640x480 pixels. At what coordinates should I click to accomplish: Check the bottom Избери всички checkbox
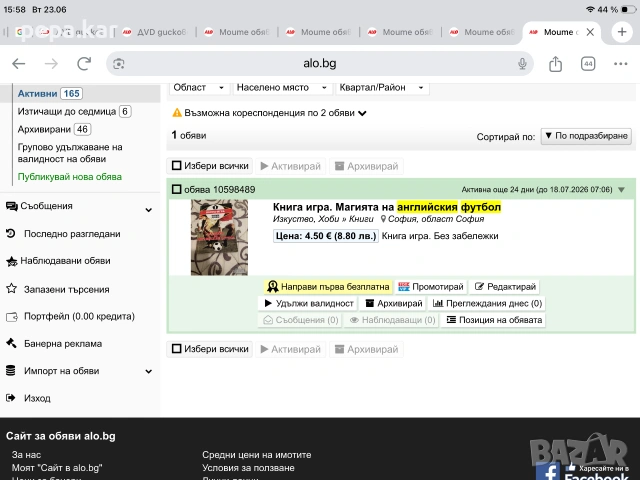[176, 349]
